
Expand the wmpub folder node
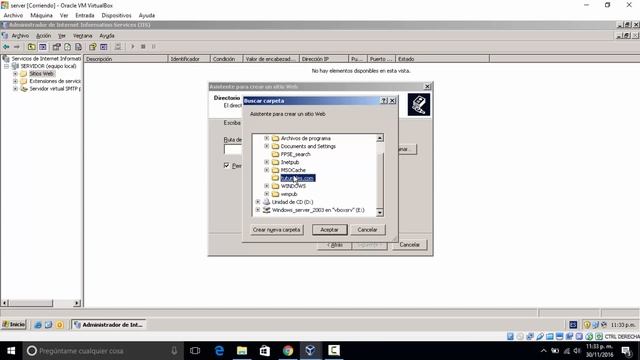point(267,194)
